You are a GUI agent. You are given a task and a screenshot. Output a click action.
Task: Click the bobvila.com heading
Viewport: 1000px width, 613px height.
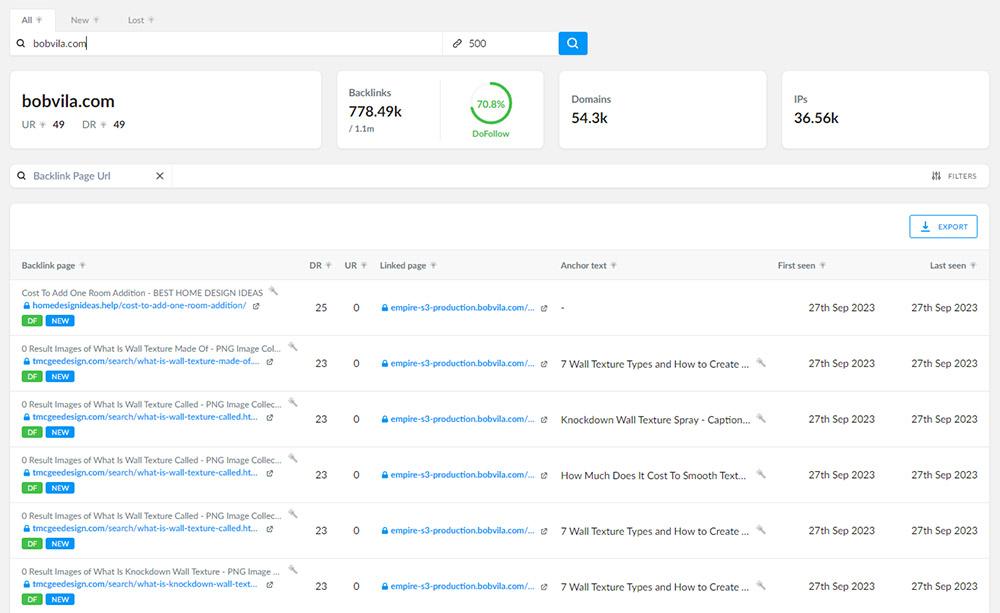[68, 101]
